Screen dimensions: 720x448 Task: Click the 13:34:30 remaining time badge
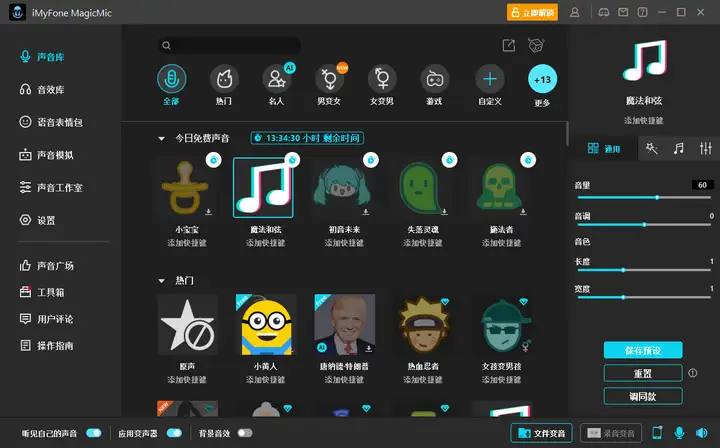click(307, 138)
